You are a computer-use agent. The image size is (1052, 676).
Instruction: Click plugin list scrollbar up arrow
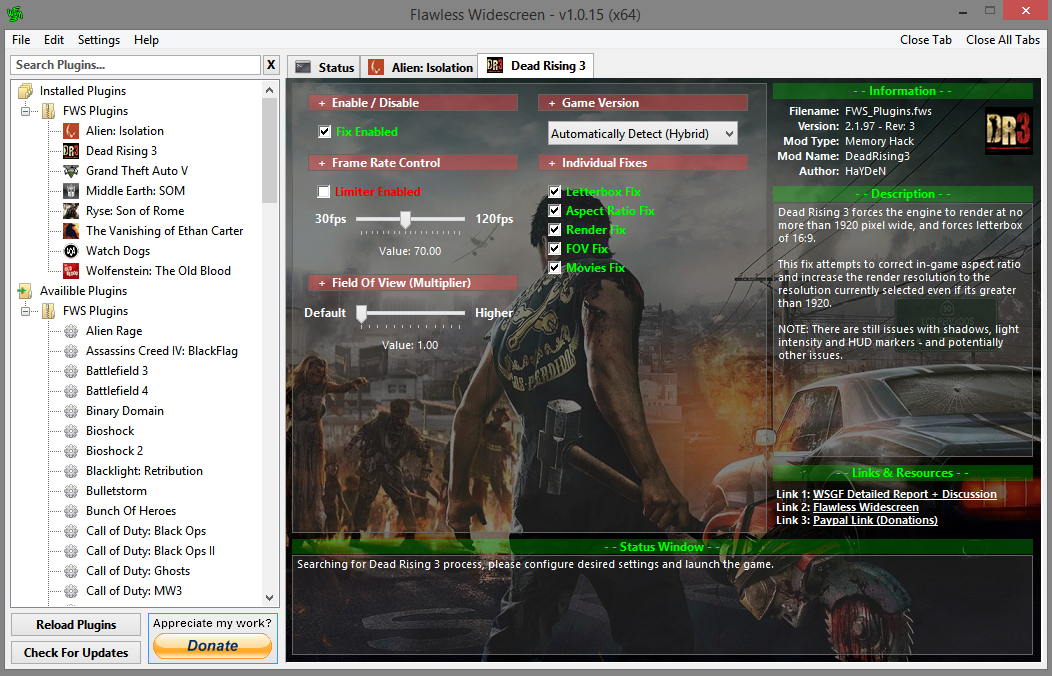point(269,90)
